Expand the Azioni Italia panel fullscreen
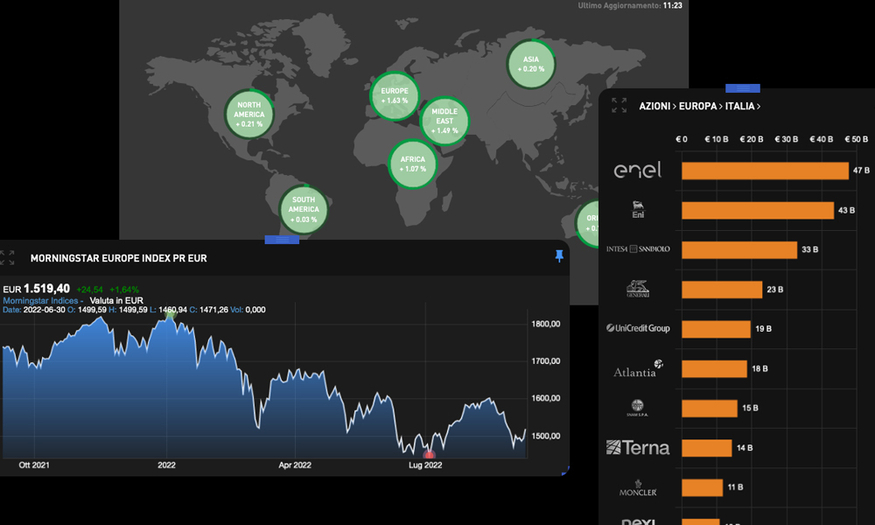 (x=619, y=105)
